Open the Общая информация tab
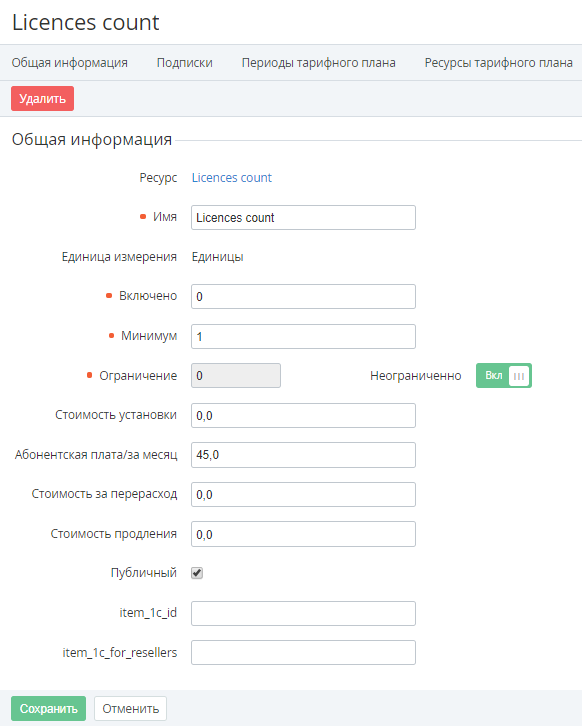This screenshot has width=582, height=727. (70, 63)
